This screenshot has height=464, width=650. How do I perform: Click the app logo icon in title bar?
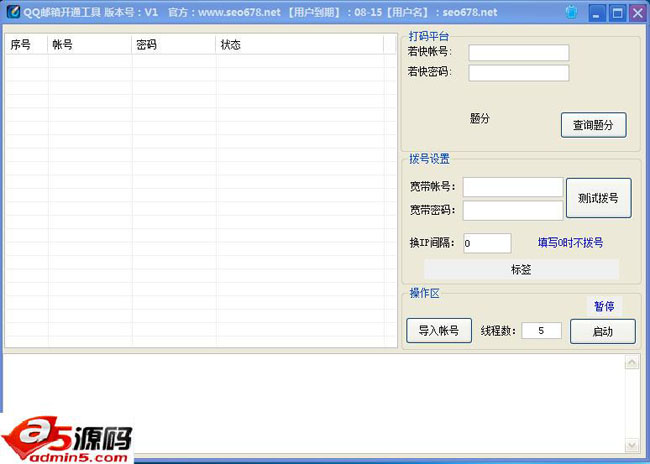pos(13,12)
